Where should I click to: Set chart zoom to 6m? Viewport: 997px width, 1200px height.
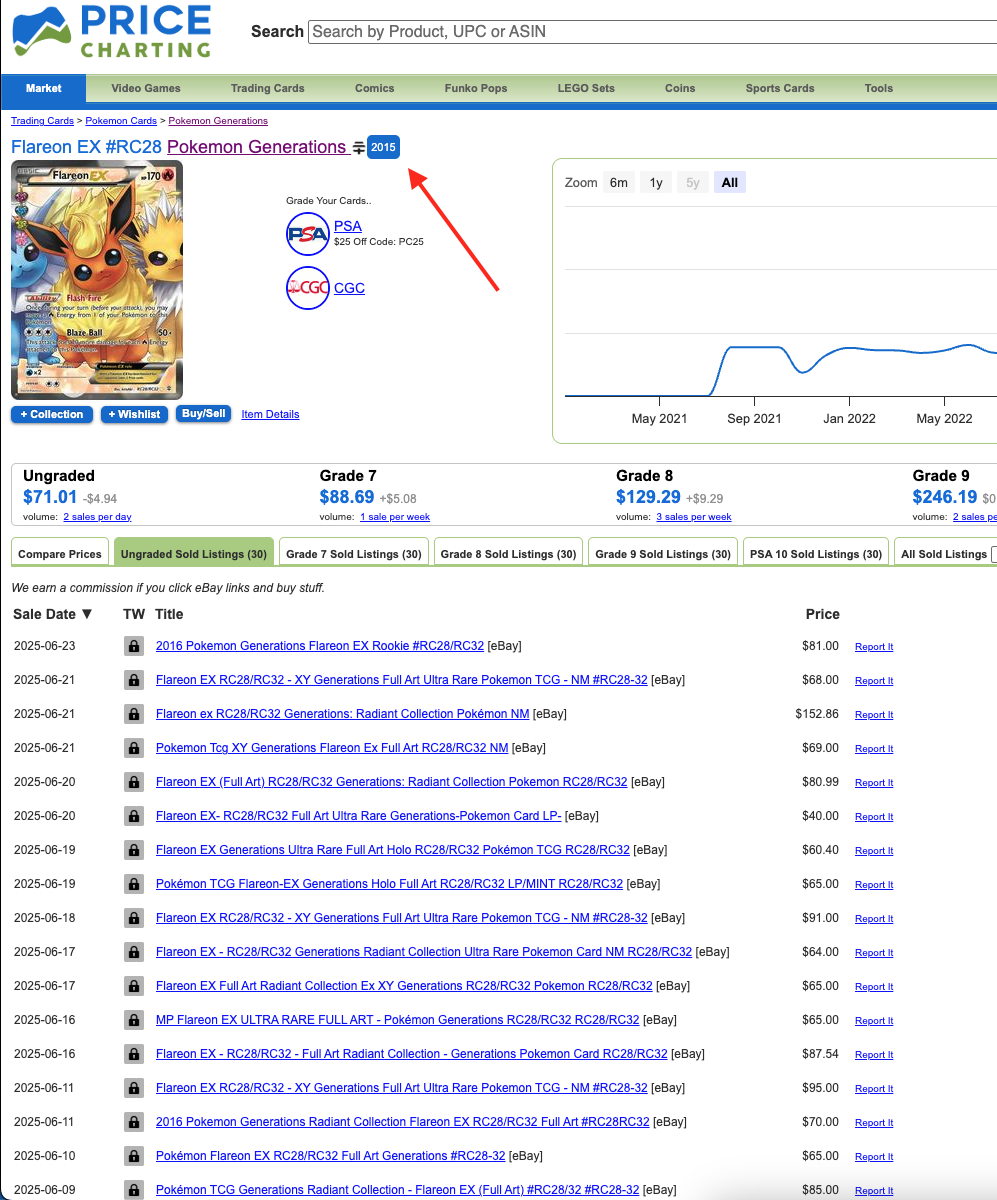(619, 182)
